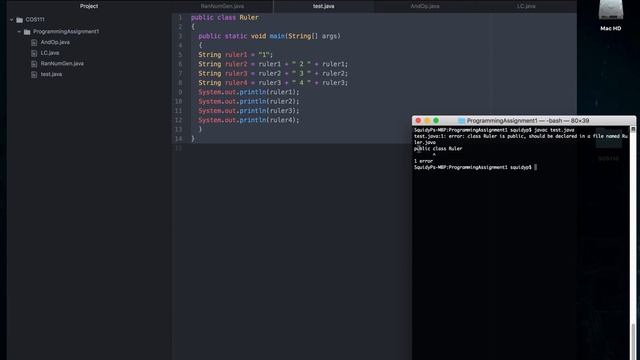Click the RanNumGen.java file icon
Image resolution: width=640 pixels, height=360 pixels.
34,64
